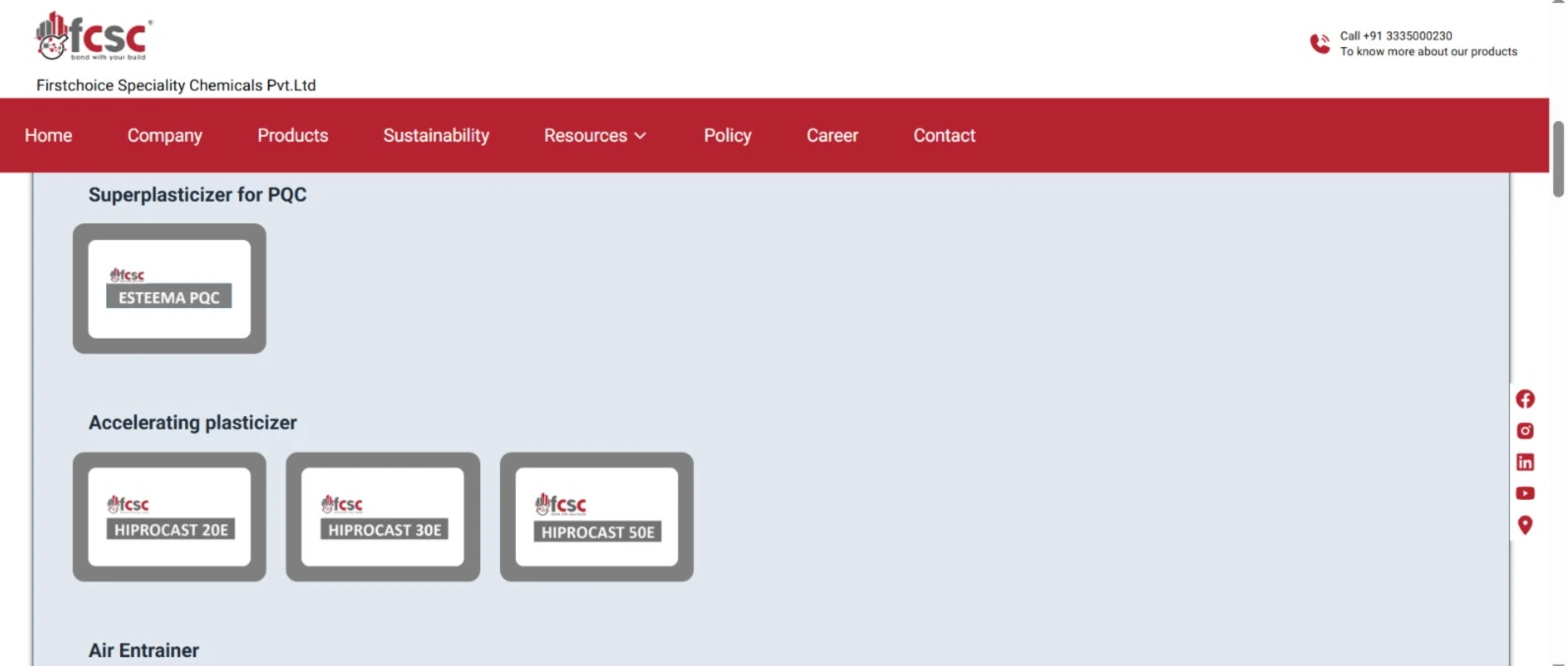This screenshot has width=1568, height=666.
Task: Click the 'Superplasticizer for PQC' heading
Action: coord(198,195)
